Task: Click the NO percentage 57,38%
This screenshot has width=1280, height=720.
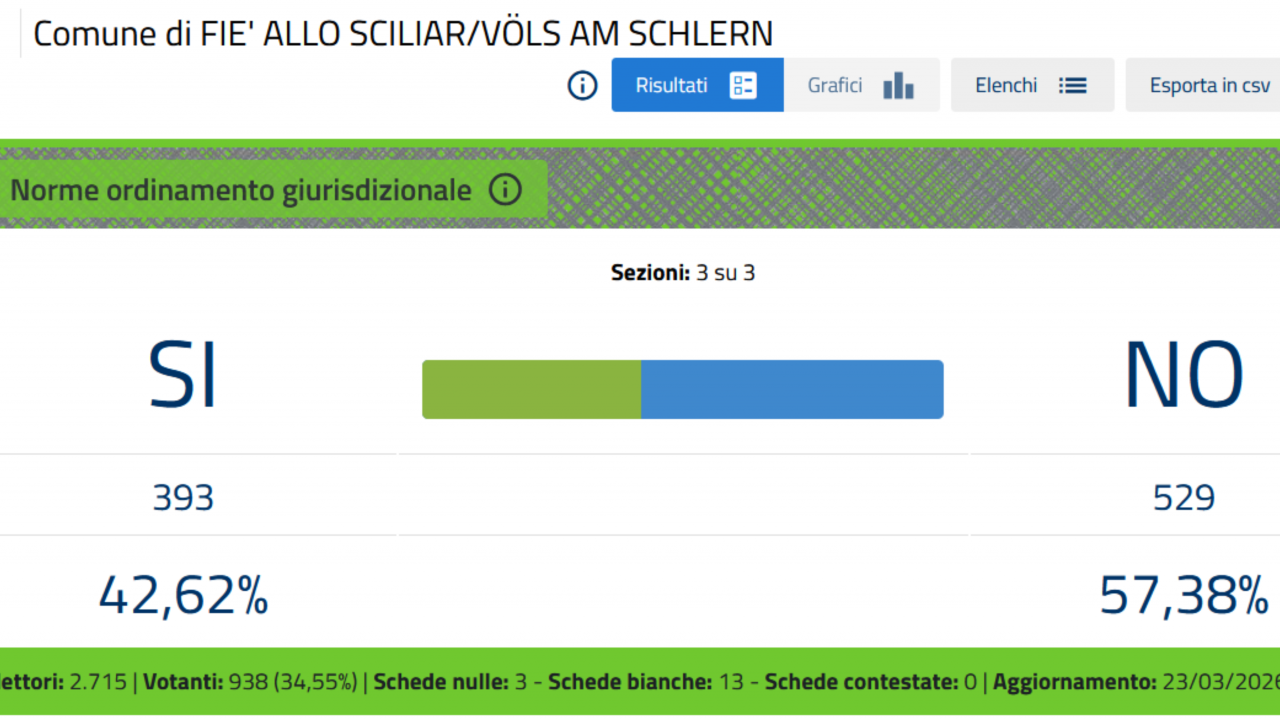Action: [x=1183, y=595]
